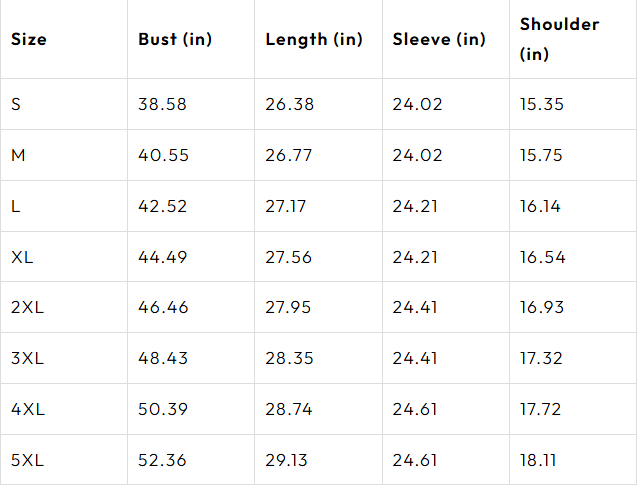Select the 3XL size row label

coord(27,358)
